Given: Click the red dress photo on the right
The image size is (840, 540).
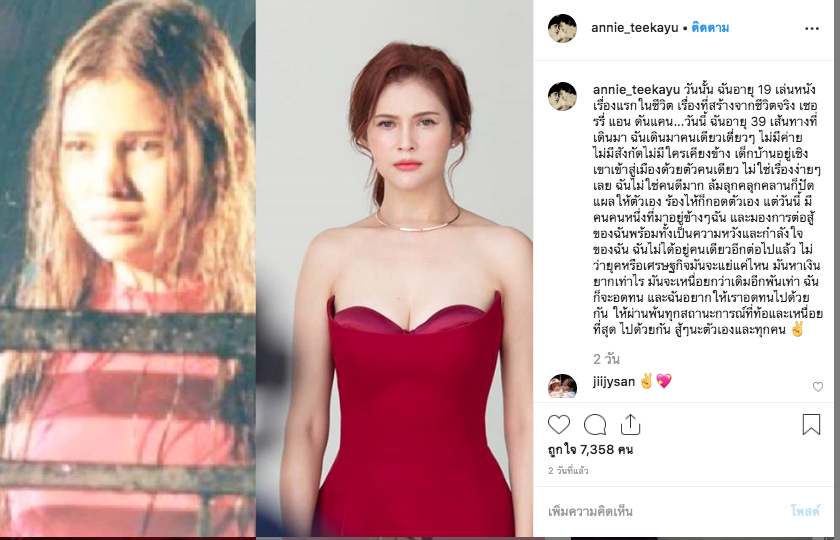Looking at the screenshot, I should 395,269.
